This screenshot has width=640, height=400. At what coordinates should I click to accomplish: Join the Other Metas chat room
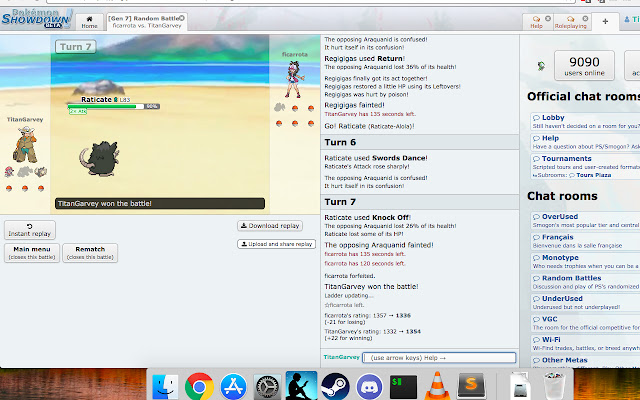584,362
